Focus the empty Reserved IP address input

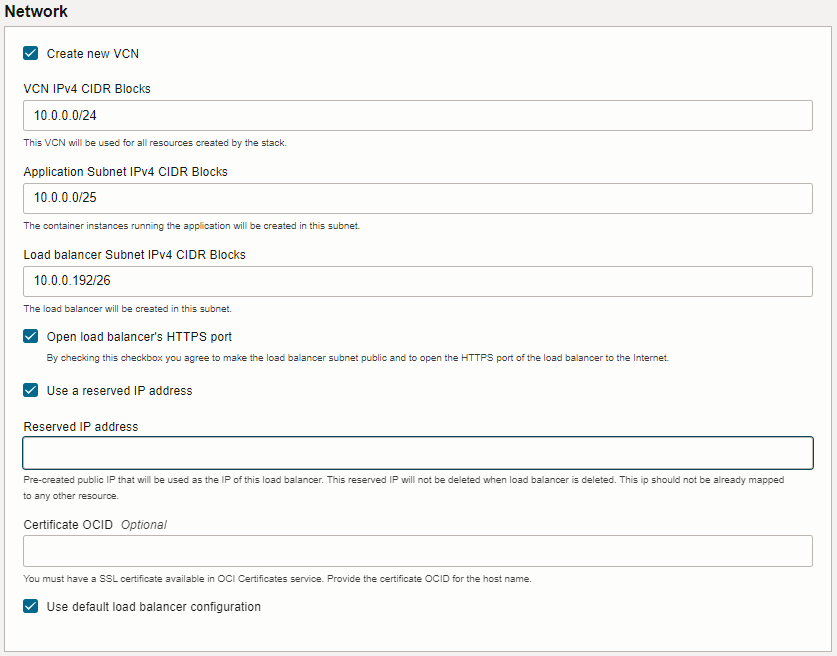pos(418,453)
